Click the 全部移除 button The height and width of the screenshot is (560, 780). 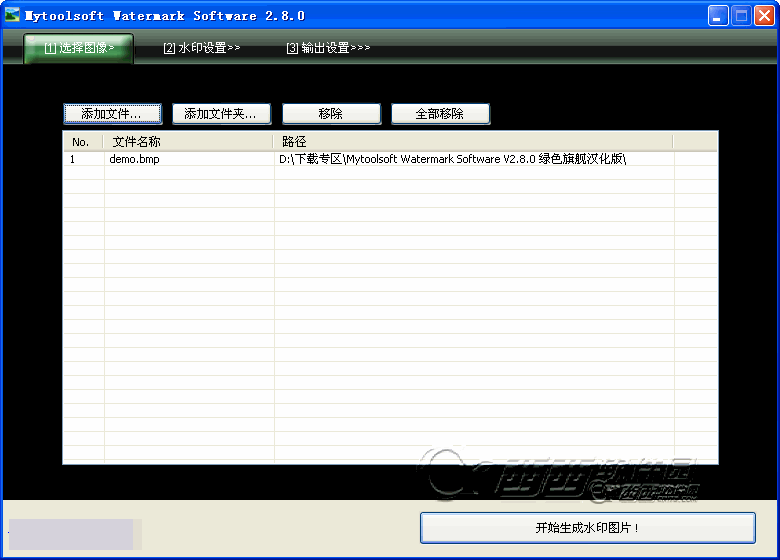440,114
